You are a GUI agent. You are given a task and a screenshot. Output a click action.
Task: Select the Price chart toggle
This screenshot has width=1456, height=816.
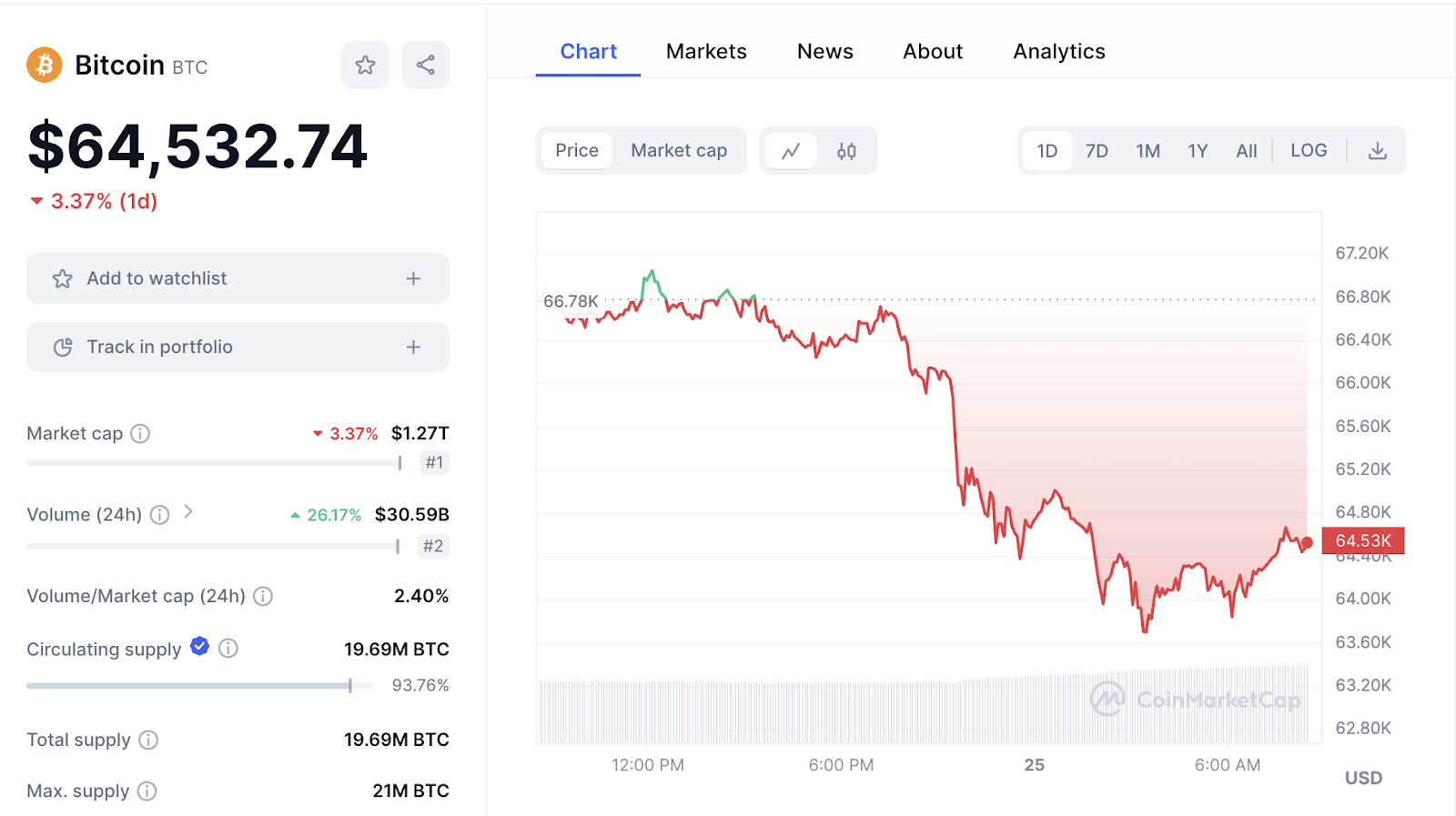coord(577,151)
